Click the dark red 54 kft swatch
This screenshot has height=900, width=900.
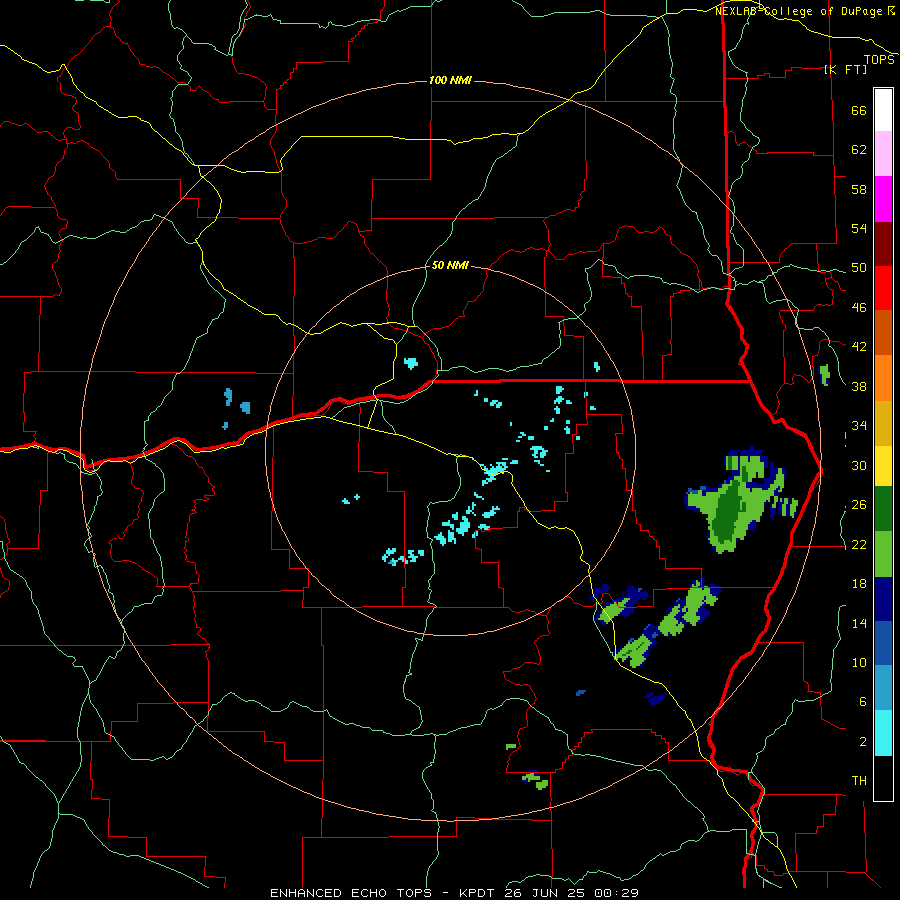click(x=883, y=243)
